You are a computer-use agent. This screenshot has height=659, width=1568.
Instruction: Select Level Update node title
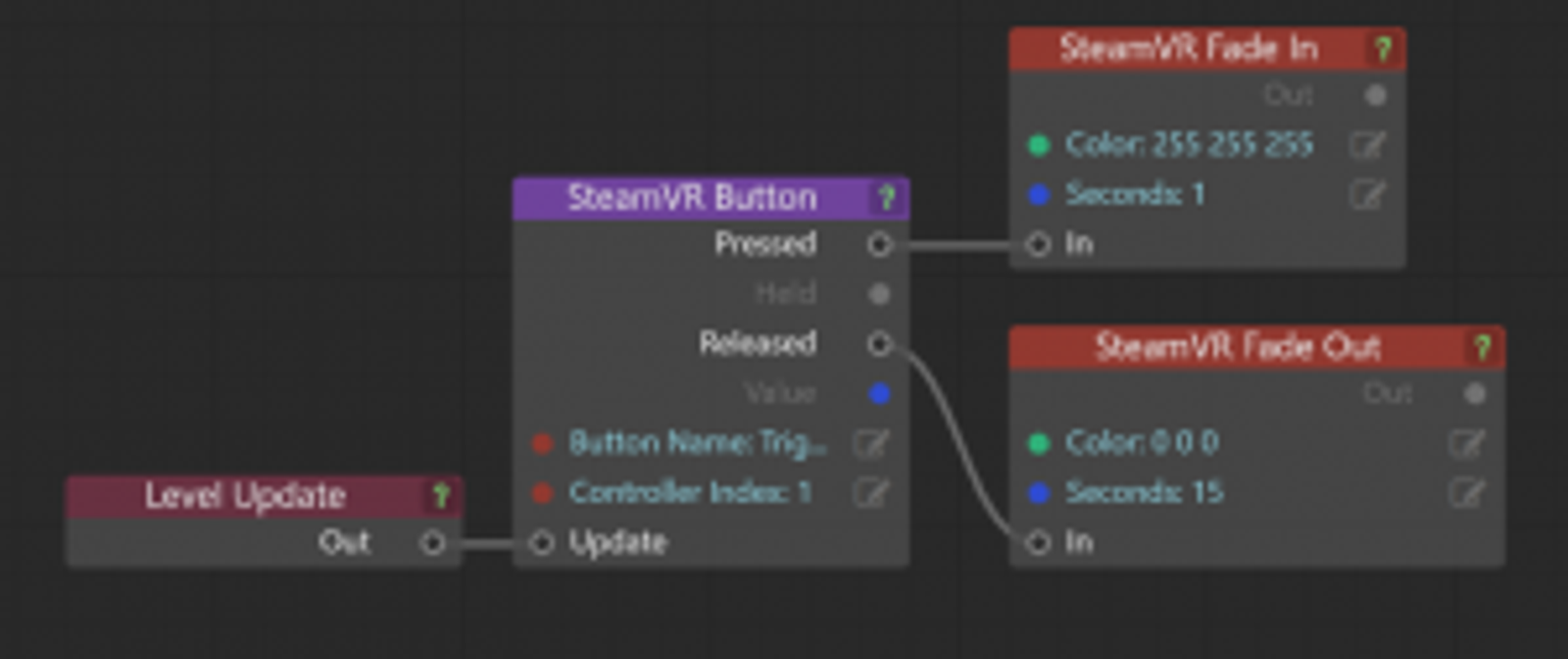point(245,496)
